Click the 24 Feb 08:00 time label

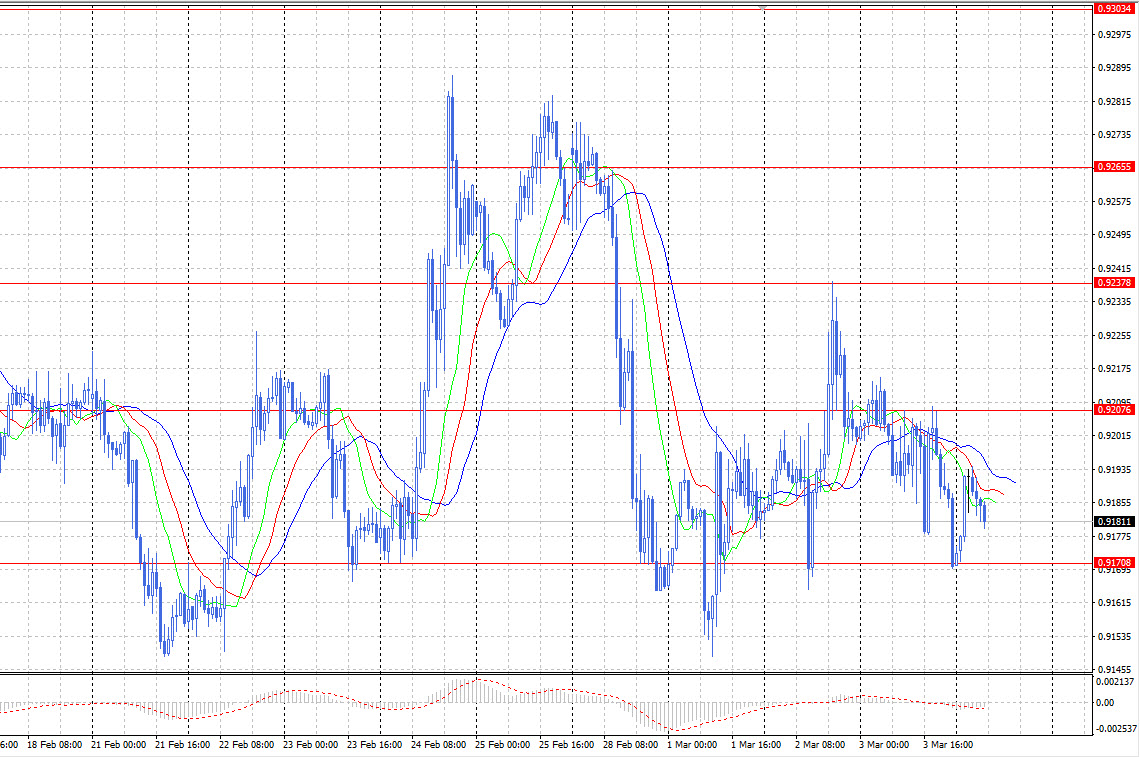438,745
